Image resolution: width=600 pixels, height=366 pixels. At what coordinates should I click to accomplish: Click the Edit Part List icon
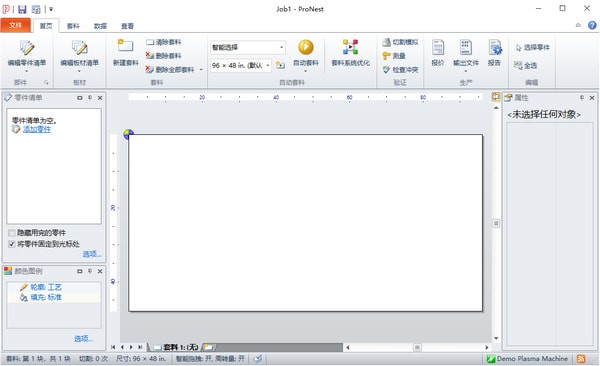click(x=27, y=48)
